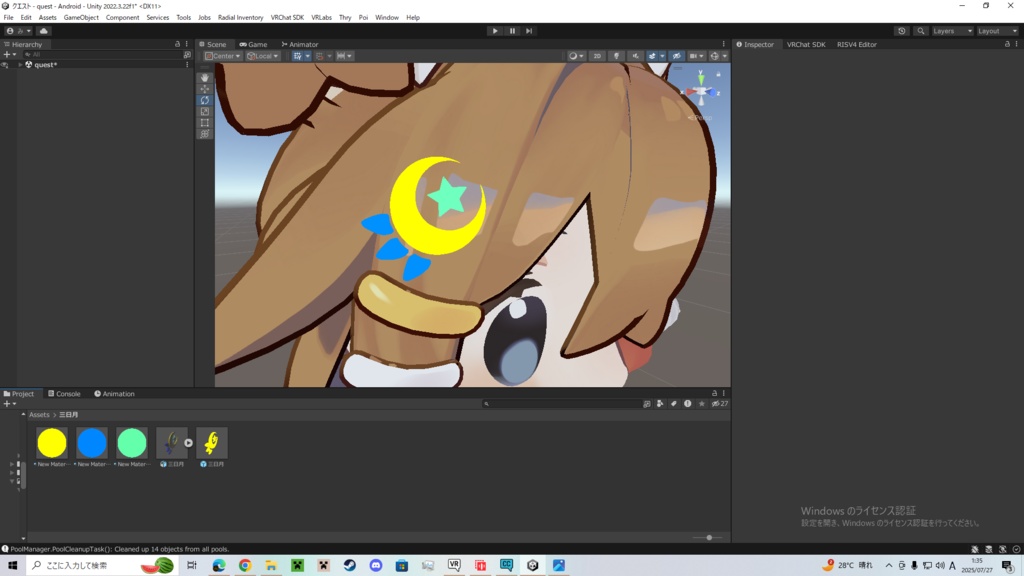Switch to the Game tab
The width and height of the screenshot is (1024, 576).
tap(253, 44)
